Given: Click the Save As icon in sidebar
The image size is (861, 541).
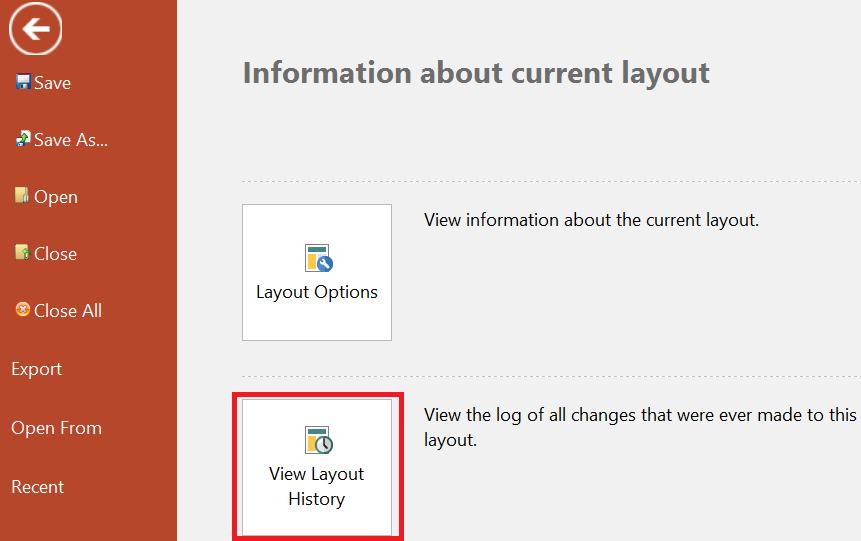Looking at the screenshot, I should [x=22, y=139].
